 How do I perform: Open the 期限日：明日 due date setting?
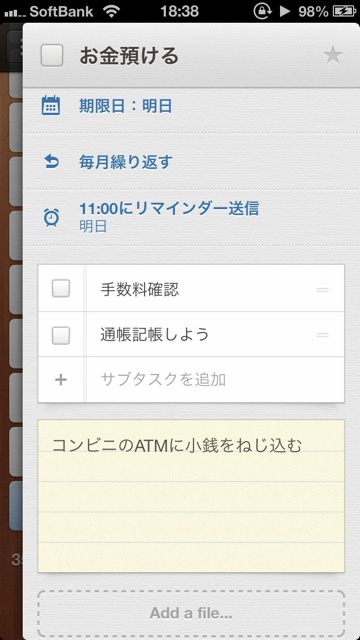191,106
